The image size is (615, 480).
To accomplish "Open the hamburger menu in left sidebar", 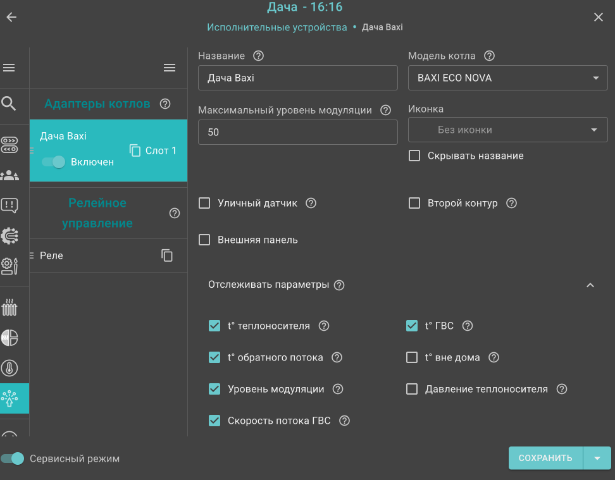I will point(9,68).
